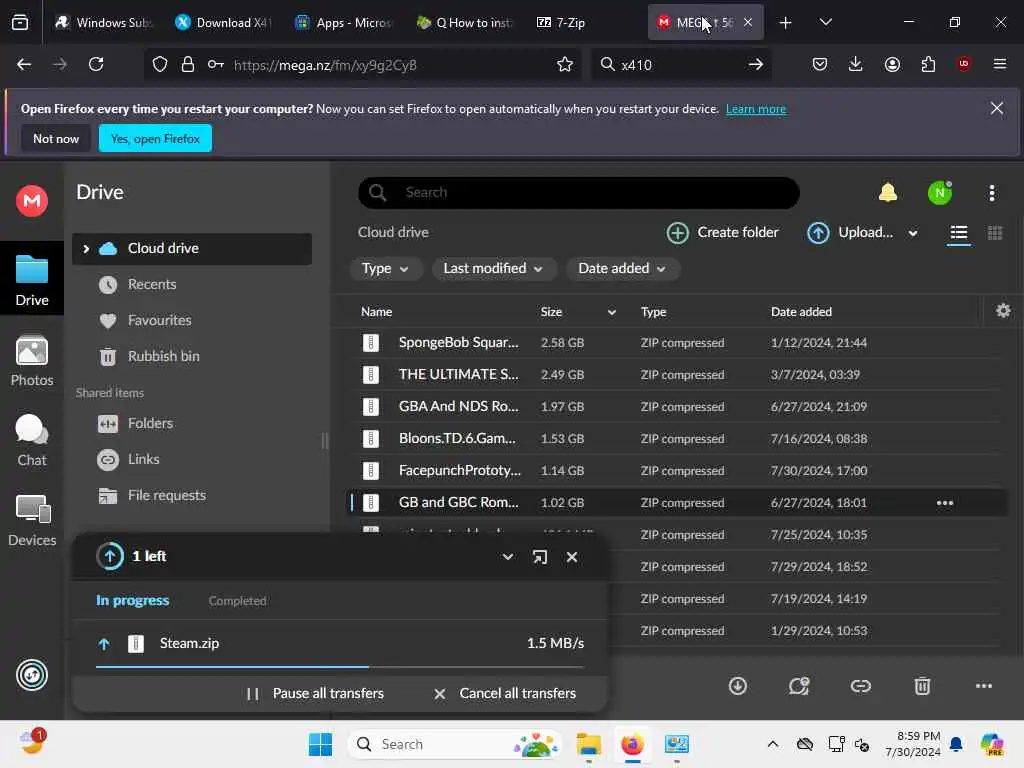
Task: Open the Type filter dropdown
Action: tap(385, 268)
